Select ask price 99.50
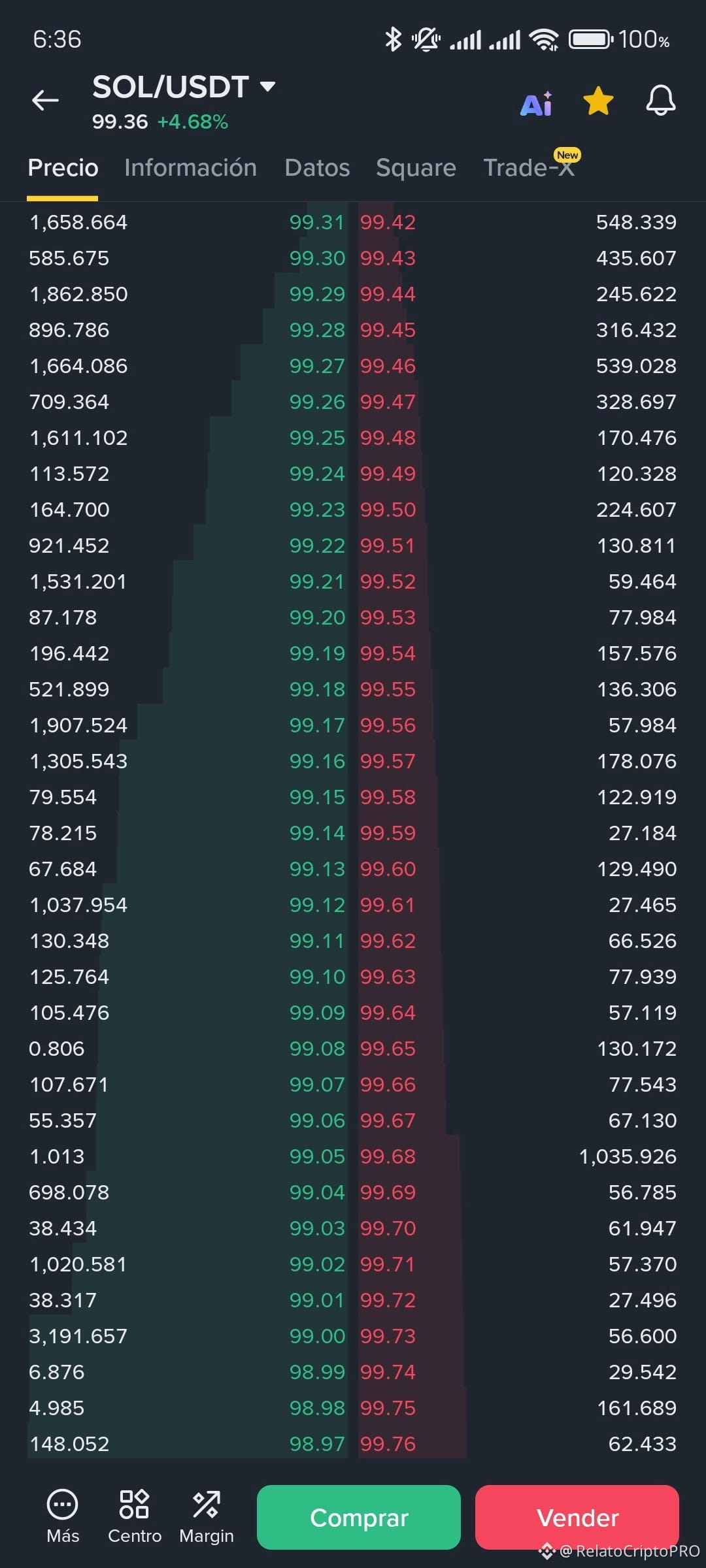This screenshot has width=706, height=1568. (x=388, y=510)
